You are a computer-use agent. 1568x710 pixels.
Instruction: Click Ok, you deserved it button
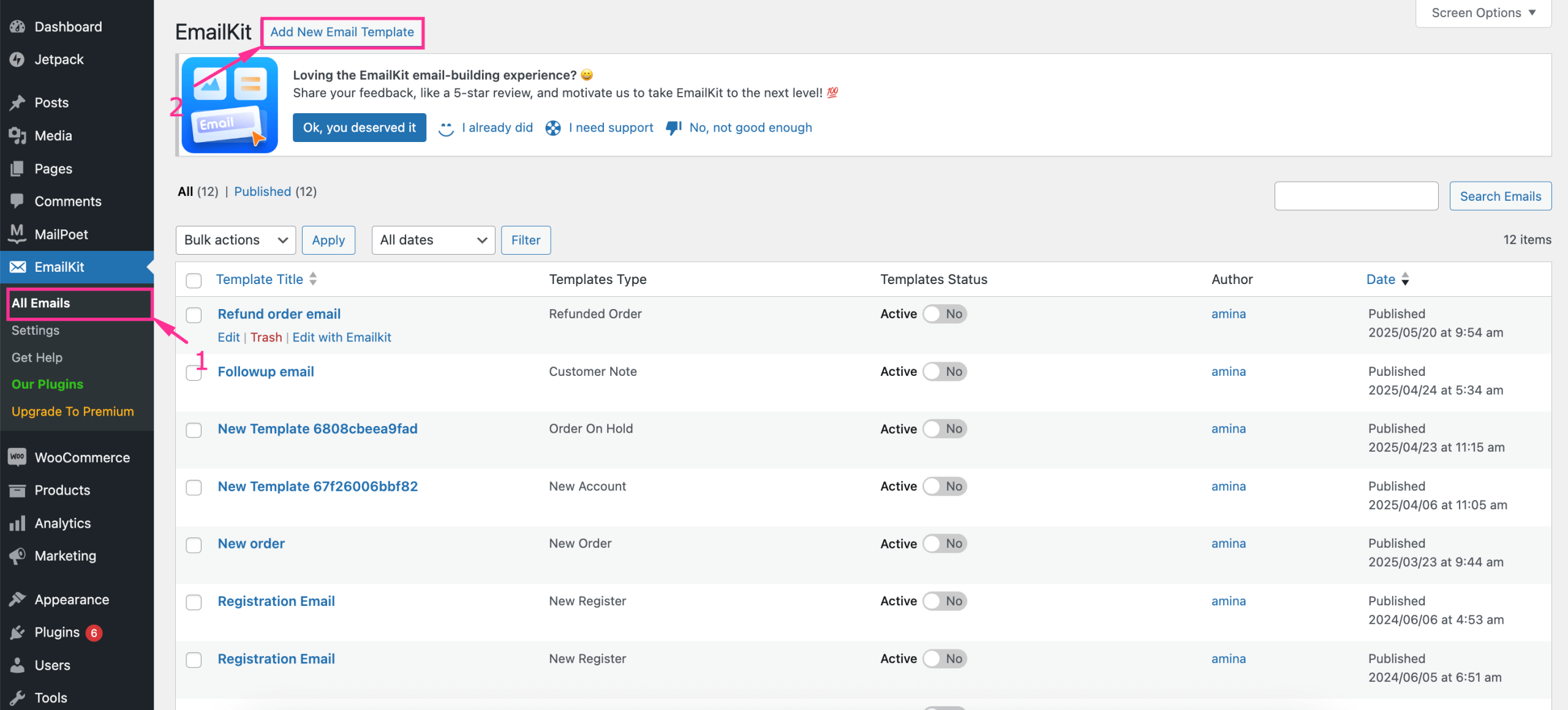(x=360, y=127)
